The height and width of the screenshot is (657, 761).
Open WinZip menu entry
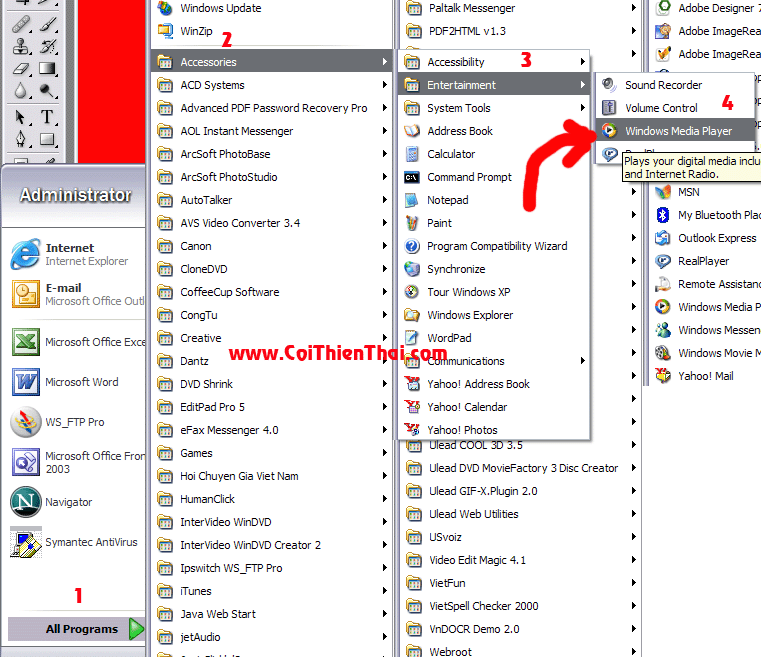[271, 31]
